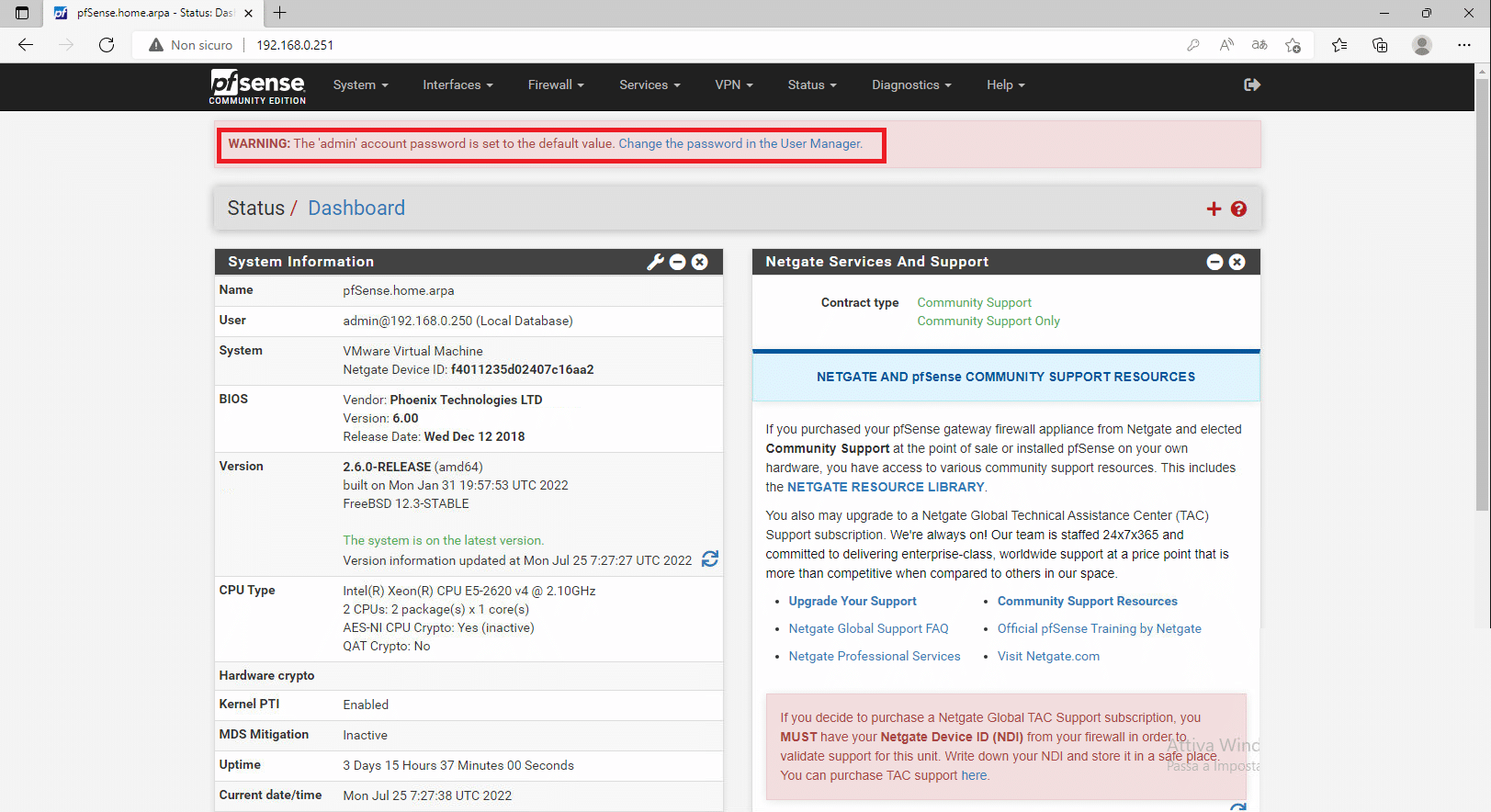The height and width of the screenshot is (812, 1491).
Task: Open Netgate Global Support FAQ link
Action: coord(868,628)
